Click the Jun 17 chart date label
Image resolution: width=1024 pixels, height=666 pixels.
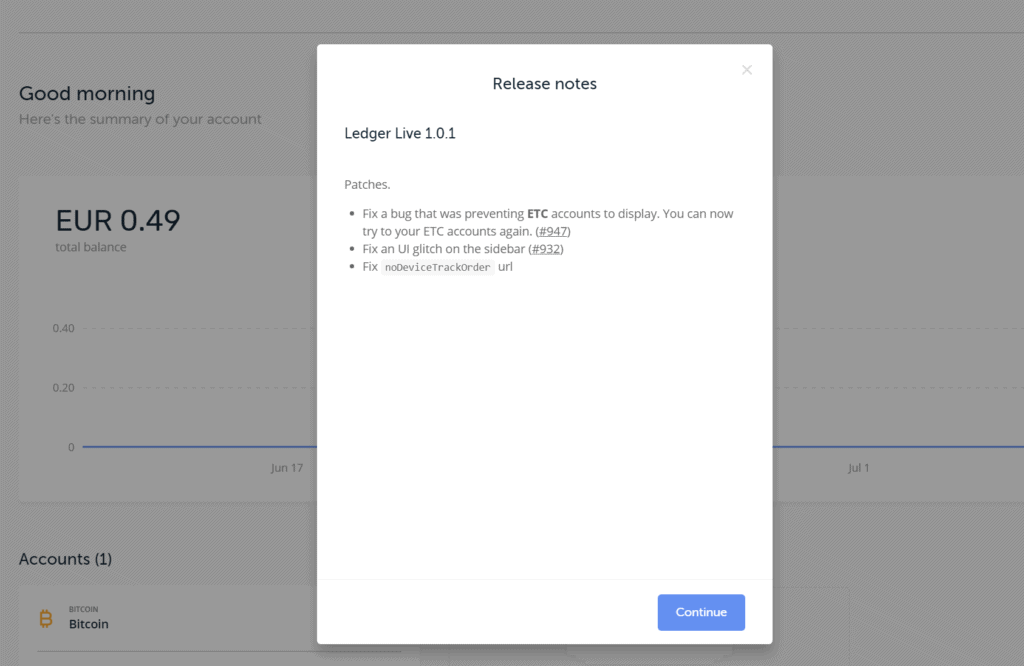pos(286,468)
